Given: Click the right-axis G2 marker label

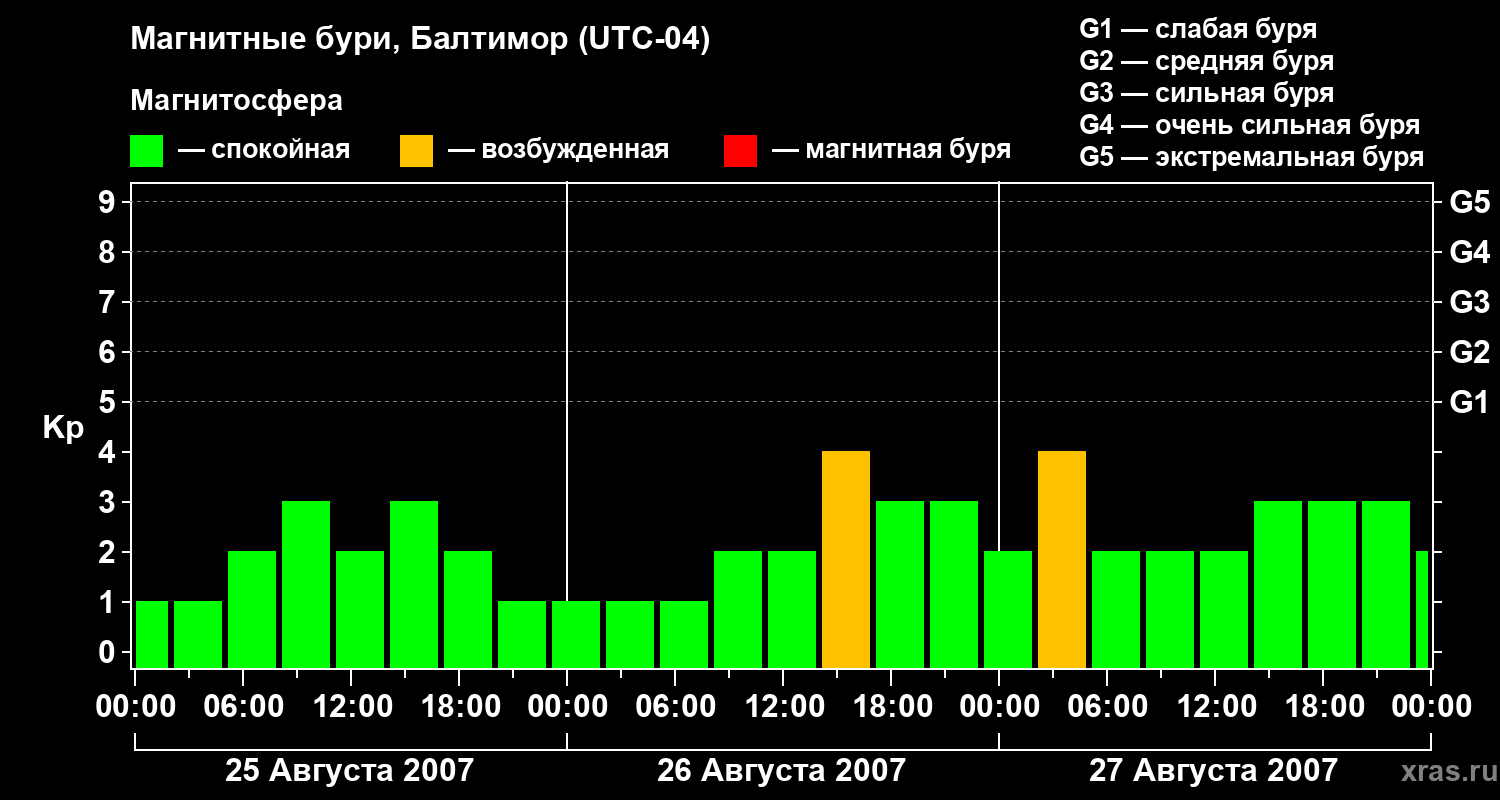Looking at the screenshot, I should tap(1469, 353).
